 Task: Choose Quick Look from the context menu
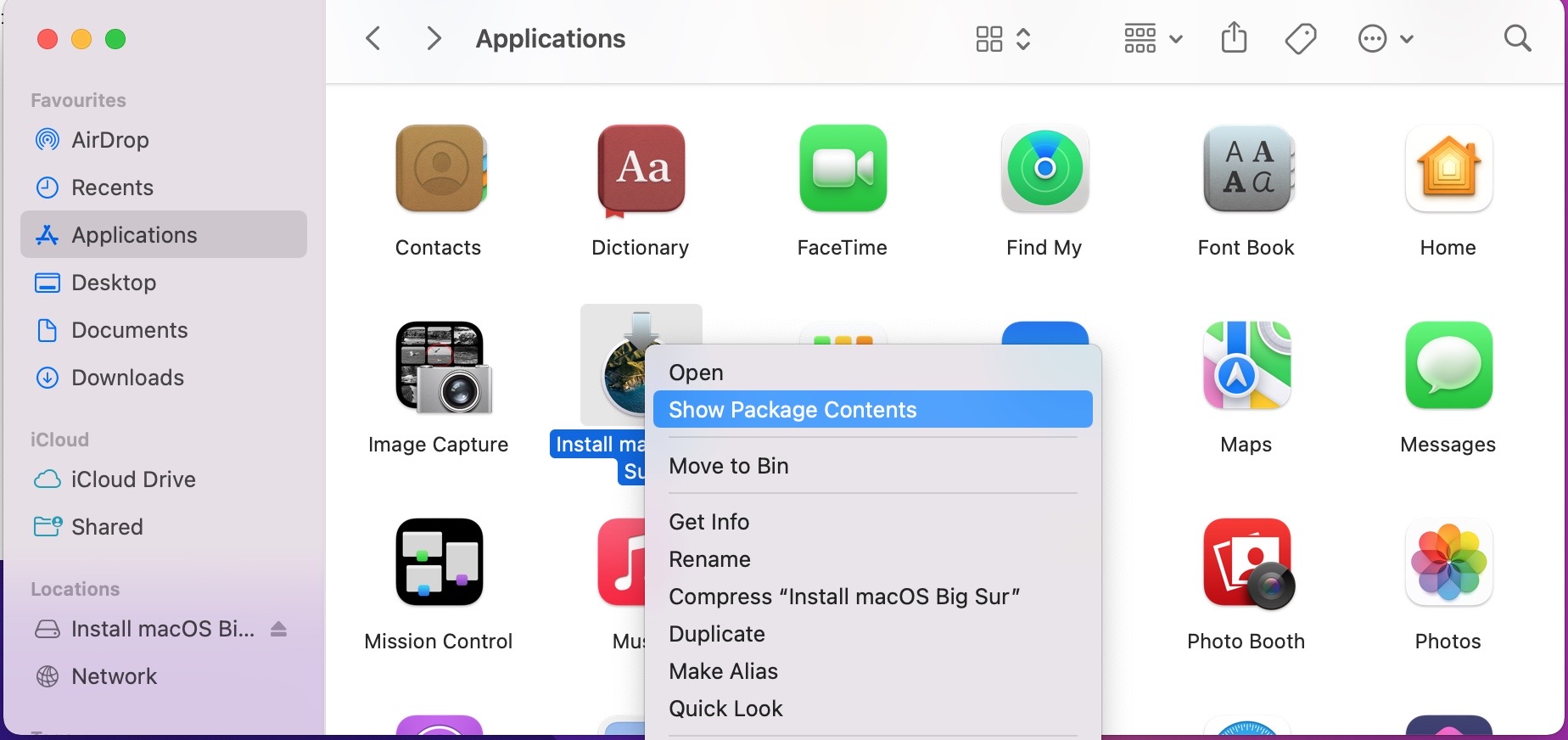coord(873,709)
